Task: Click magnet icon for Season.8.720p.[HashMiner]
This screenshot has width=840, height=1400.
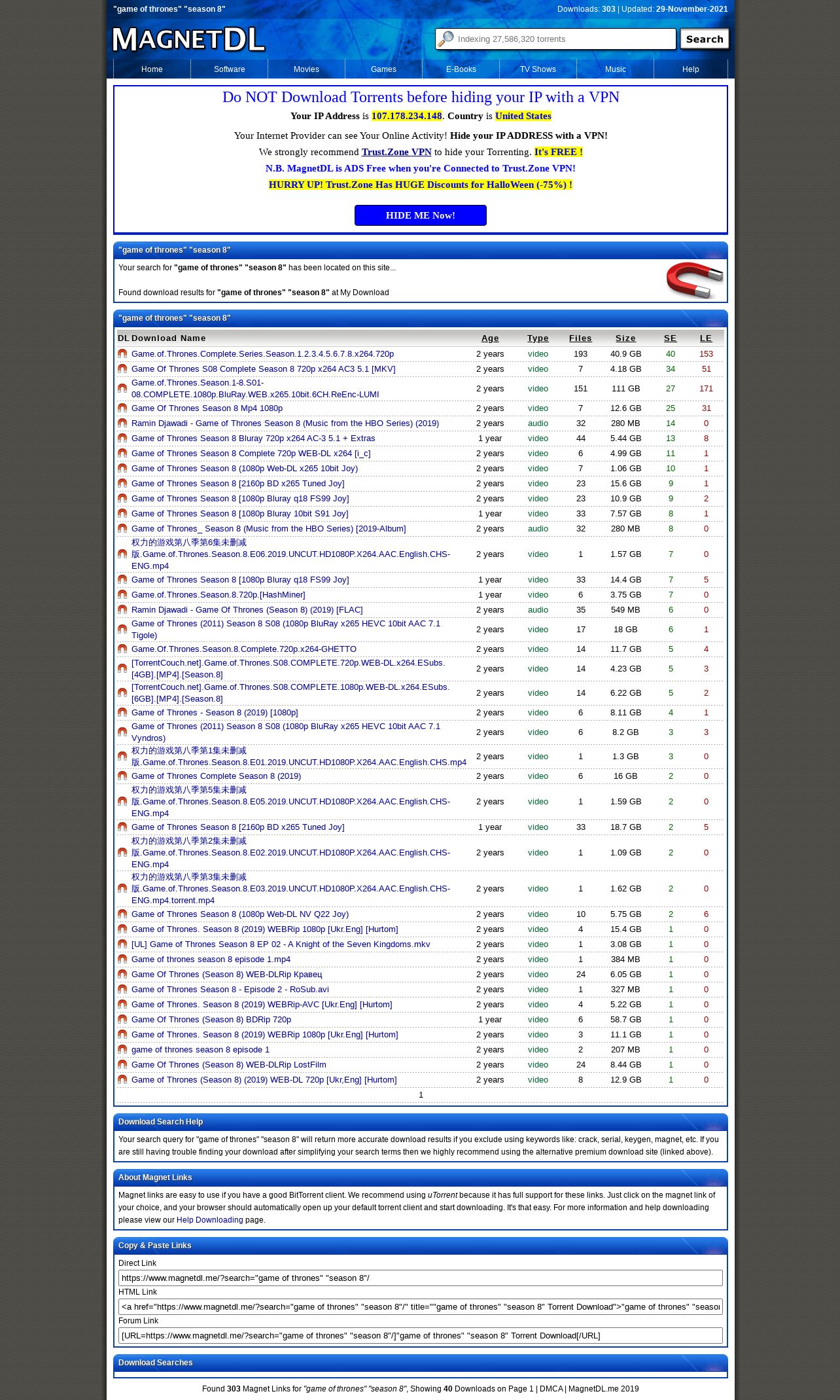Action: tap(122, 595)
